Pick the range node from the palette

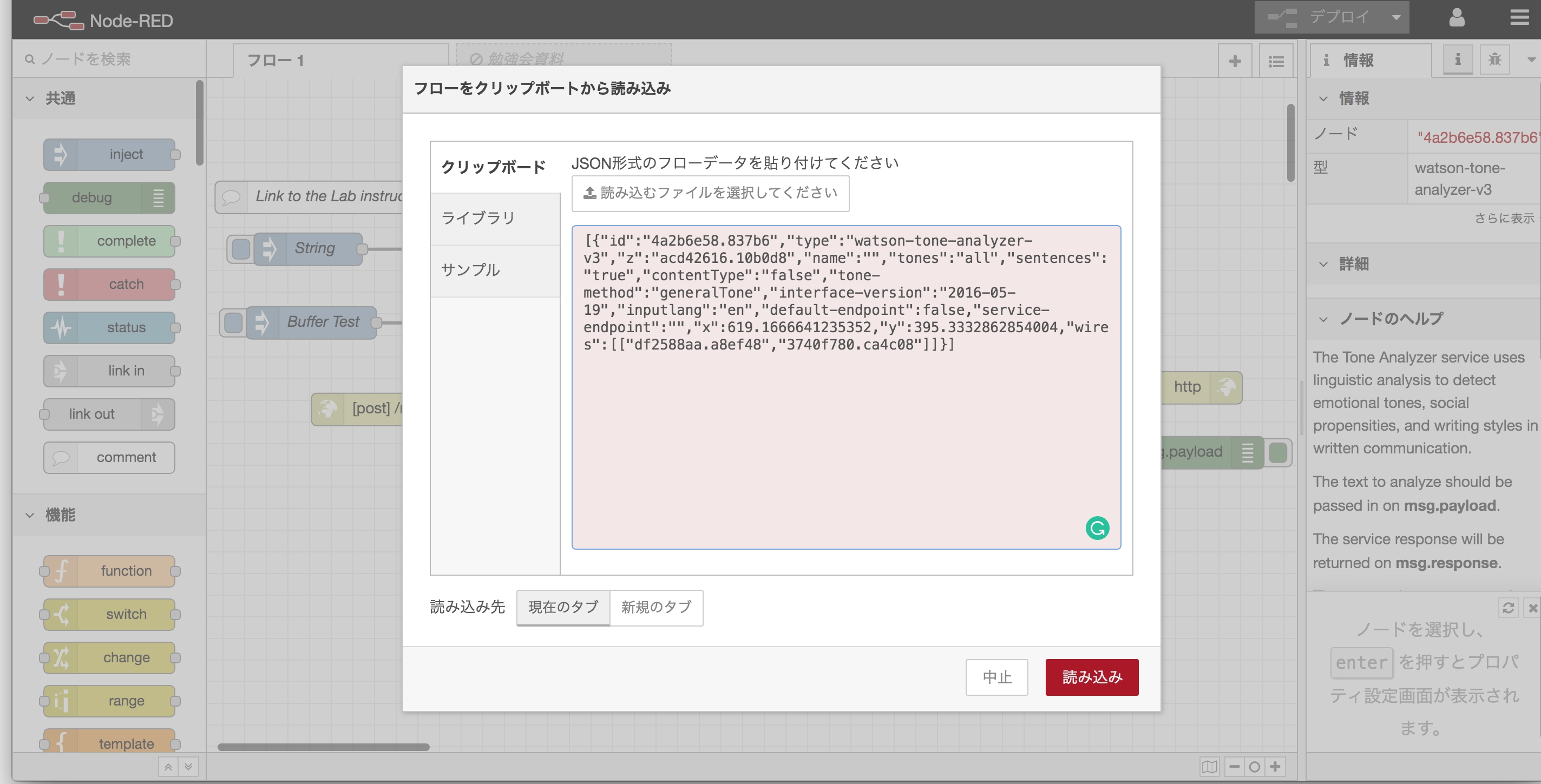tap(109, 701)
